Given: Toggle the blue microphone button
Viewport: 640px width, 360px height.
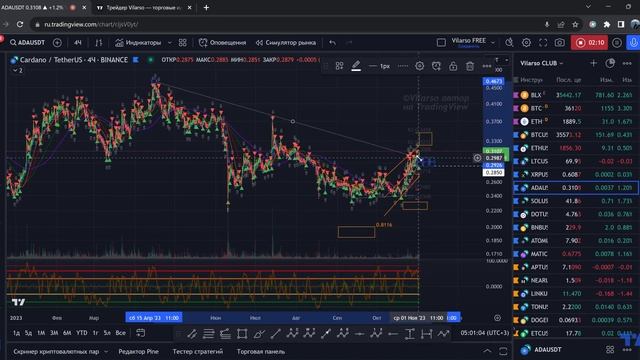Looking at the screenshot, I should point(633,42).
